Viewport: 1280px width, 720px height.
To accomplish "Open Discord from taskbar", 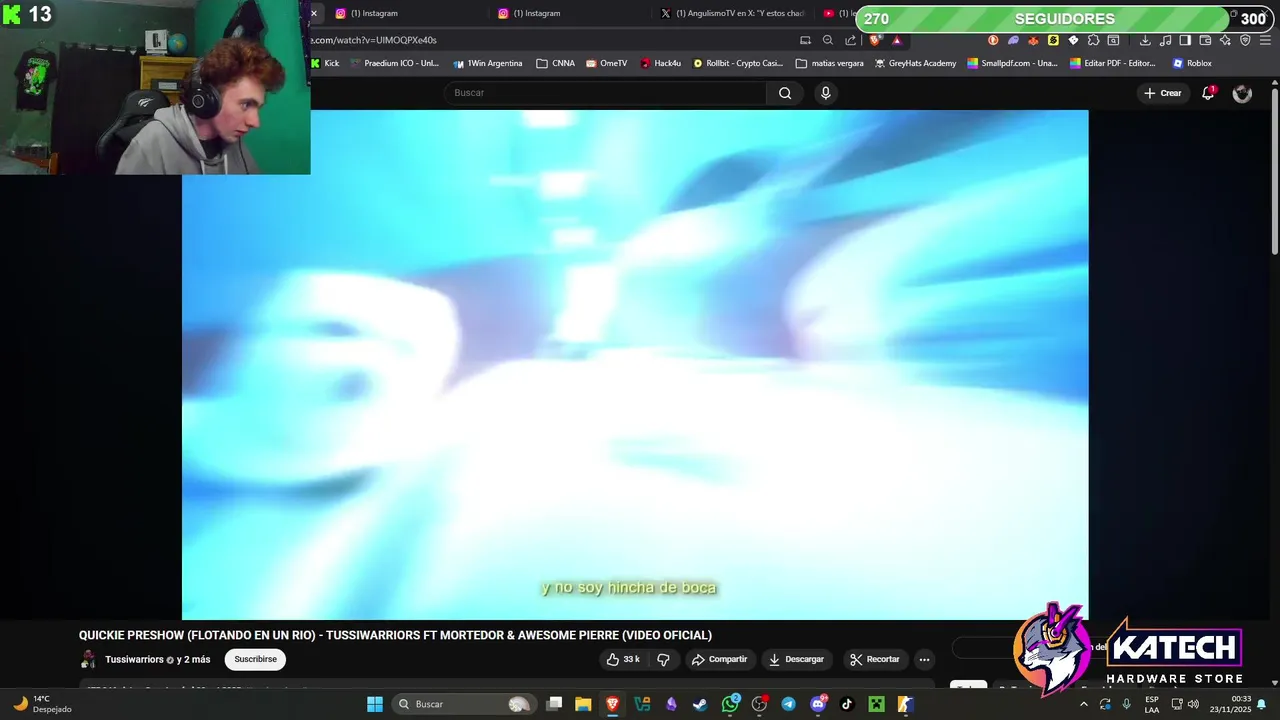I will [818, 704].
